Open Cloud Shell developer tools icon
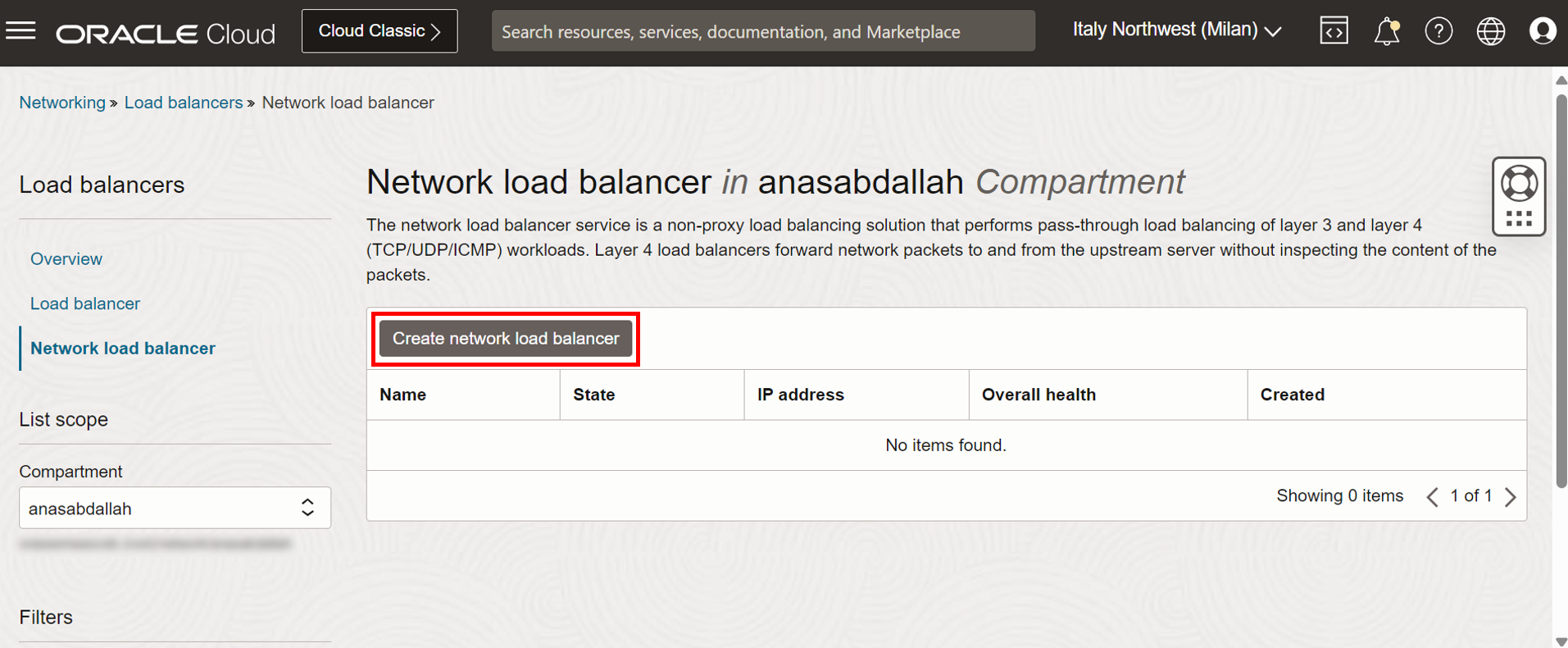This screenshot has height=648, width=1568. coord(1334,31)
